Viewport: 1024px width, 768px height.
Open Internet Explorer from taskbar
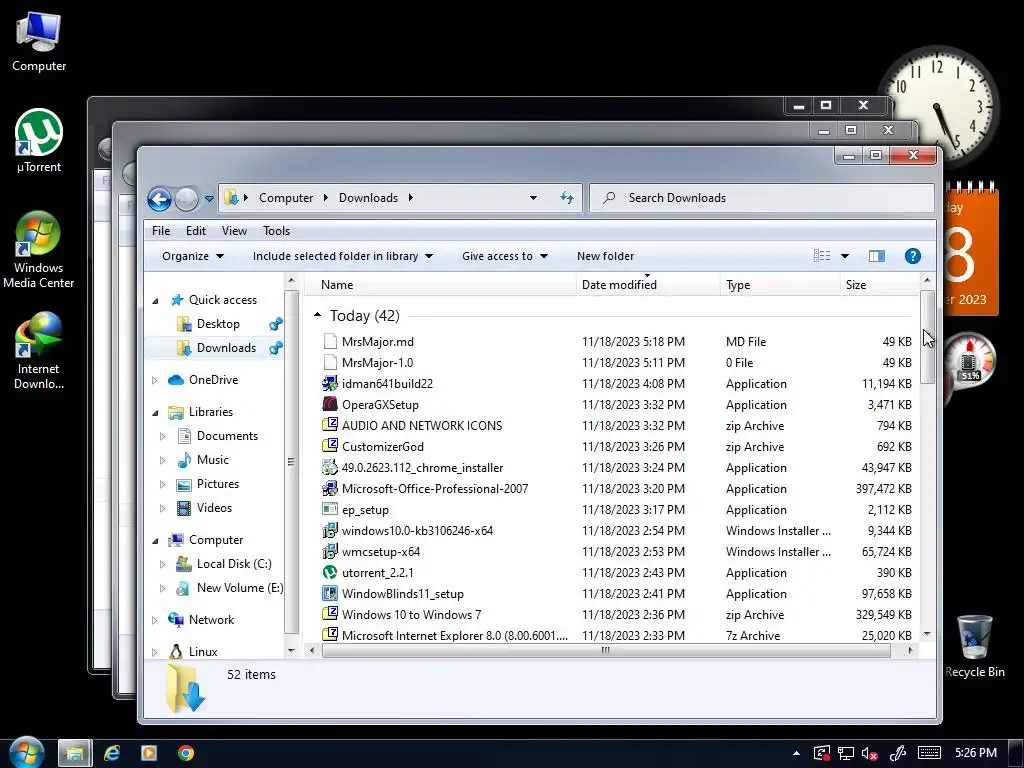pyautogui.click(x=112, y=753)
